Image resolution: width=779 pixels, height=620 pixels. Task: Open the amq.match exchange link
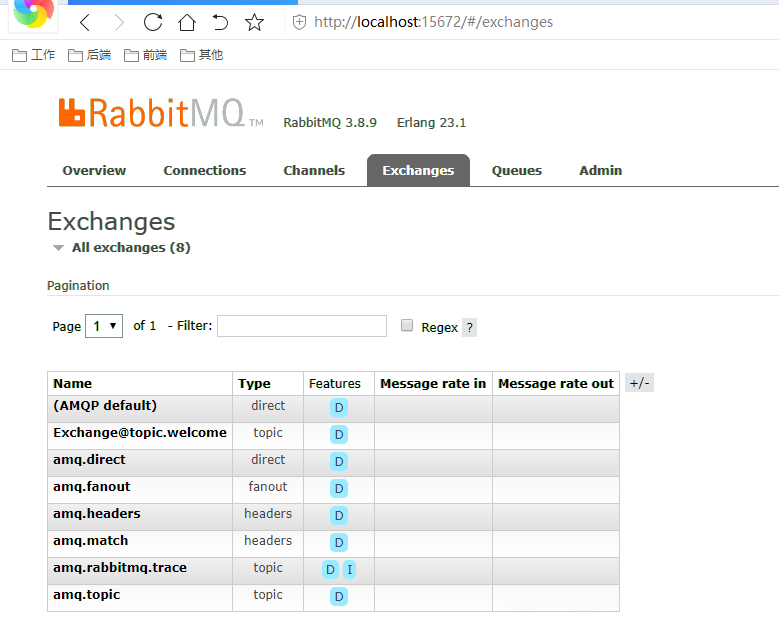pyautogui.click(x=90, y=541)
